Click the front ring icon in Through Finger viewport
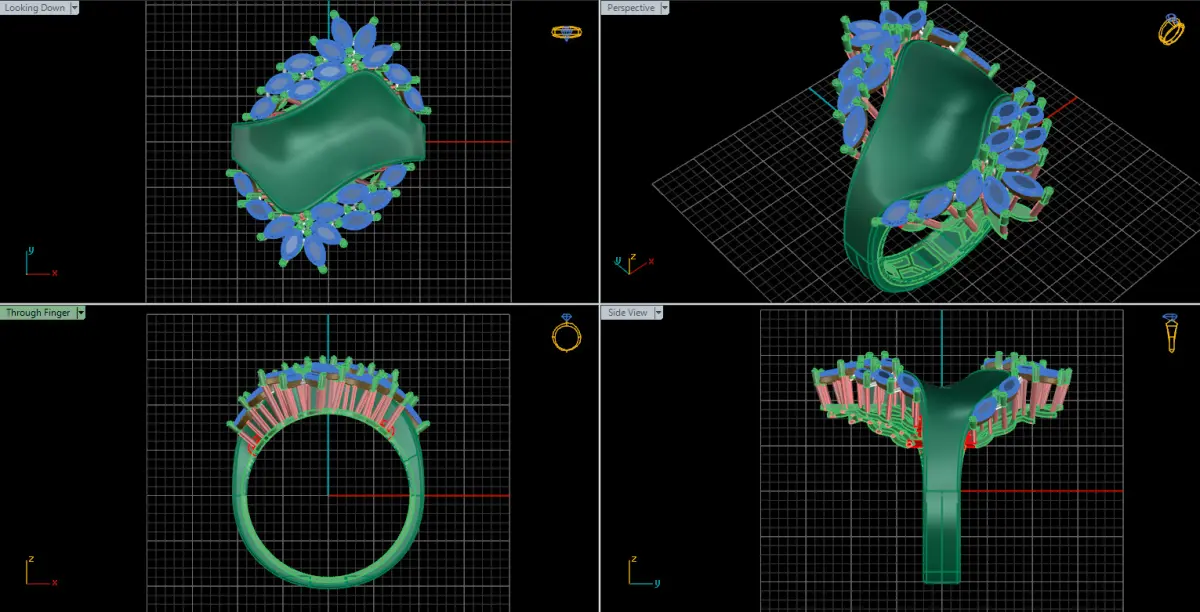 click(x=565, y=332)
